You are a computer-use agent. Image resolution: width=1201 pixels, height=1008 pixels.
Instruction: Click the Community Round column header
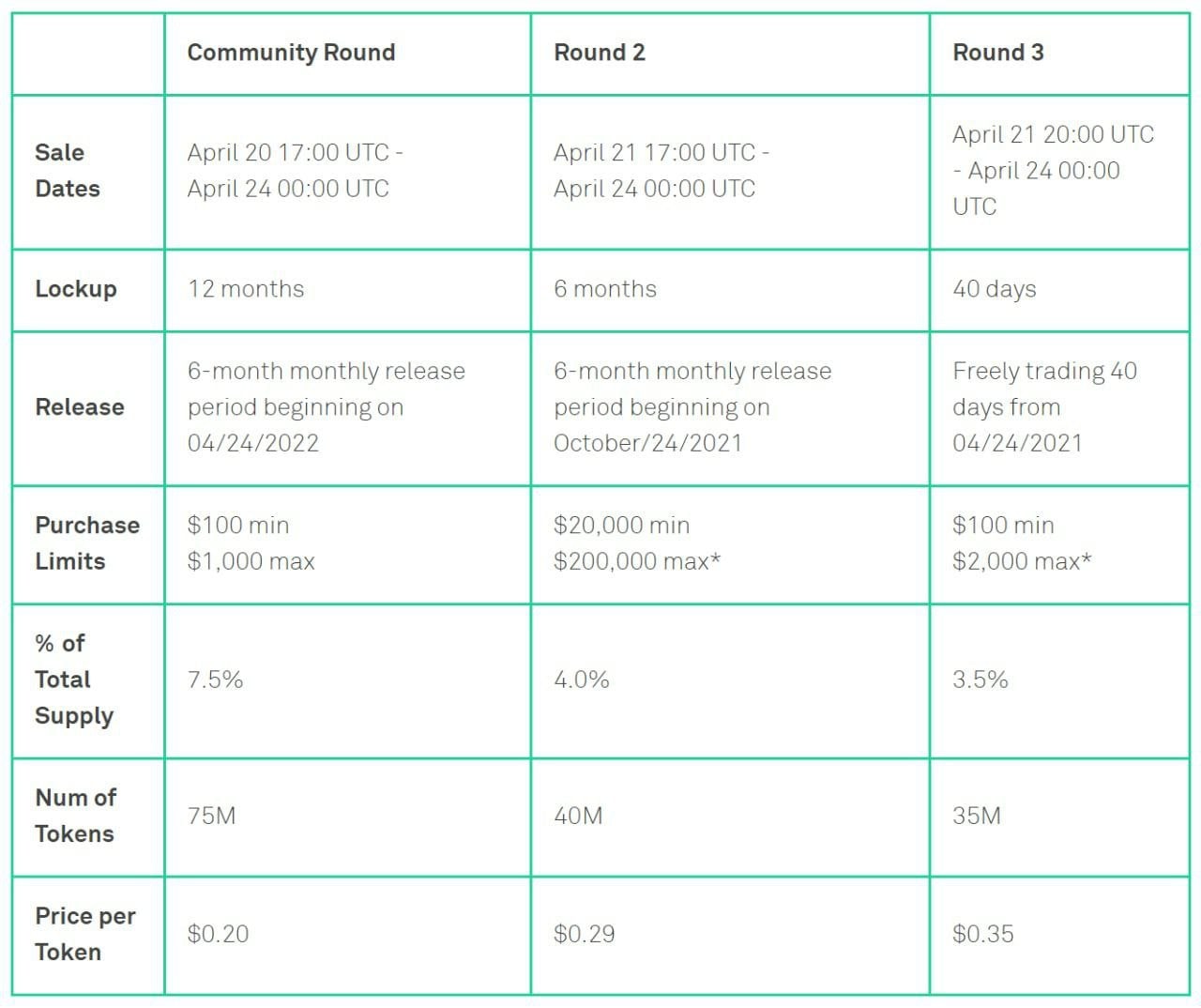[x=291, y=53]
